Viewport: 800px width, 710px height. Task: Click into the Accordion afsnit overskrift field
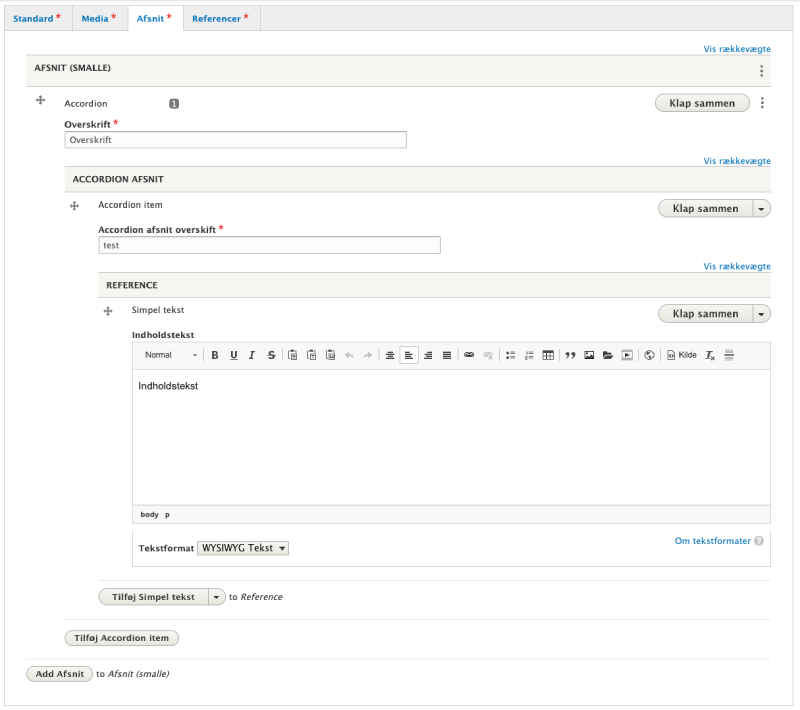pos(269,245)
